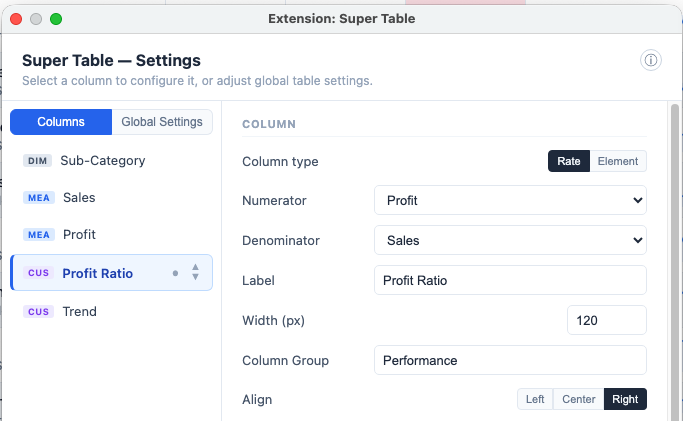The image size is (683, 421).
Task: Set column type to Element
Action: click(x=618, y=161)
